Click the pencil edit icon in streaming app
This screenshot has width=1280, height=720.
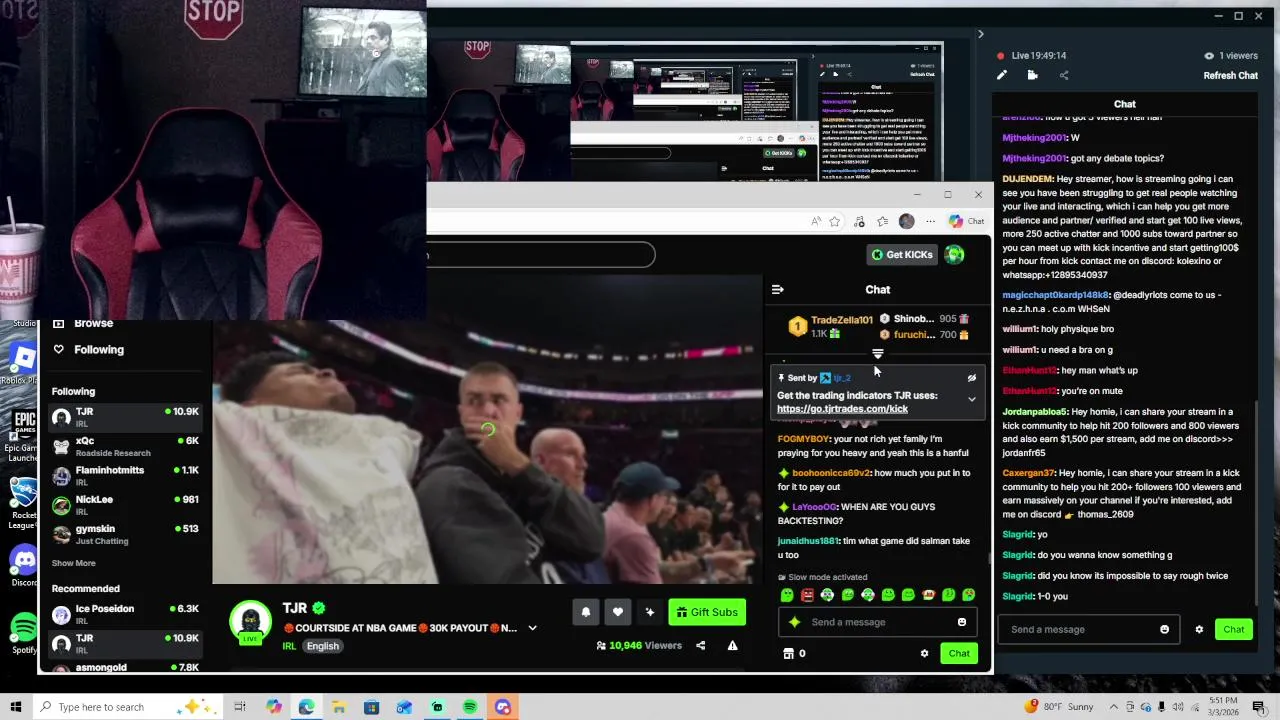click(x=1002, y=75)
